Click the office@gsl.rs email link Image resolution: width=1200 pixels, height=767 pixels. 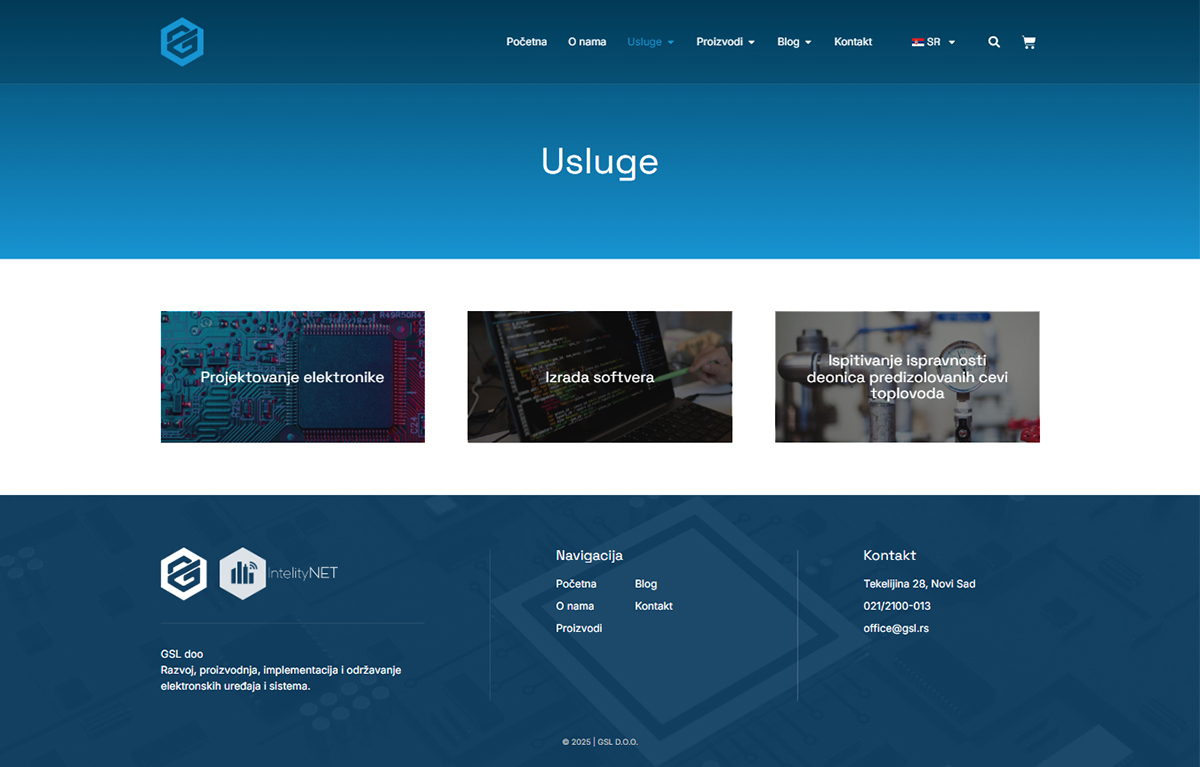coord(896,628)
